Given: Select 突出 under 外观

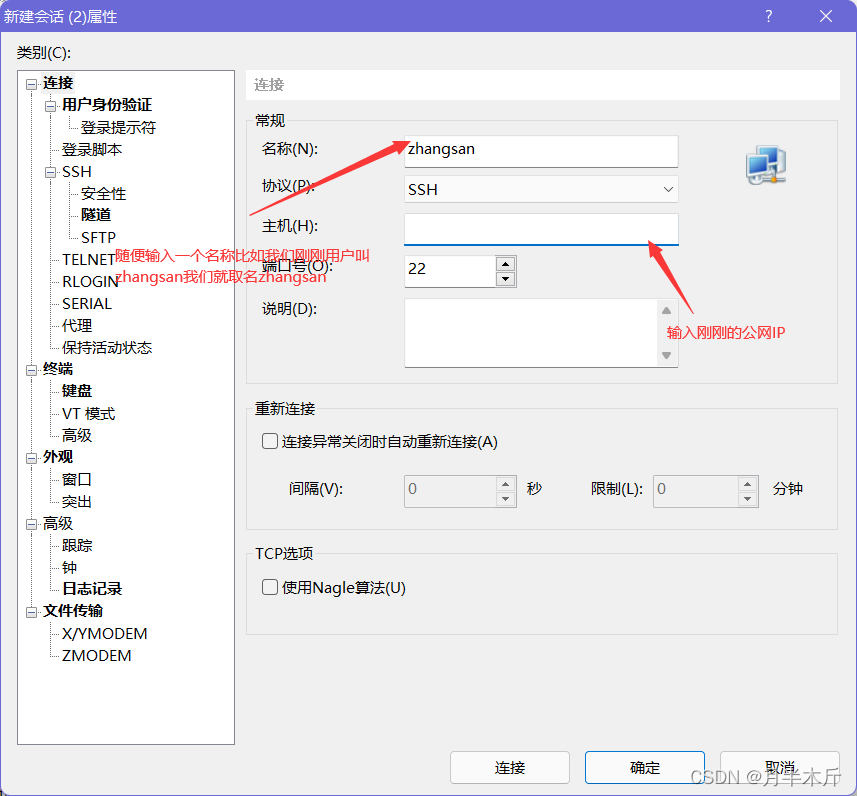Looking at the screenshot, I should tap(77, 501).
